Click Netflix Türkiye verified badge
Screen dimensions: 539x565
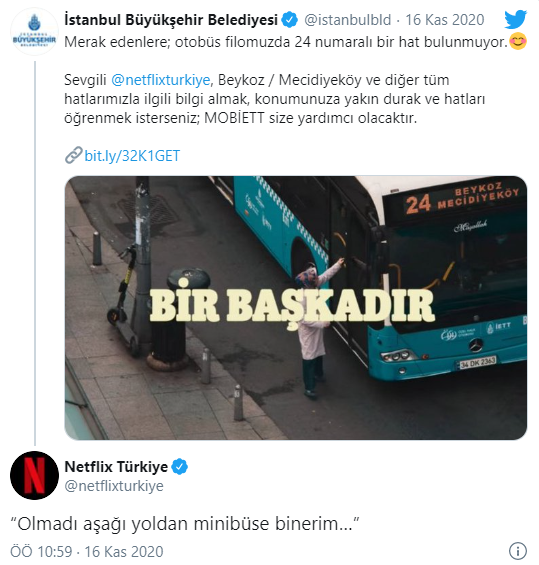179,467
